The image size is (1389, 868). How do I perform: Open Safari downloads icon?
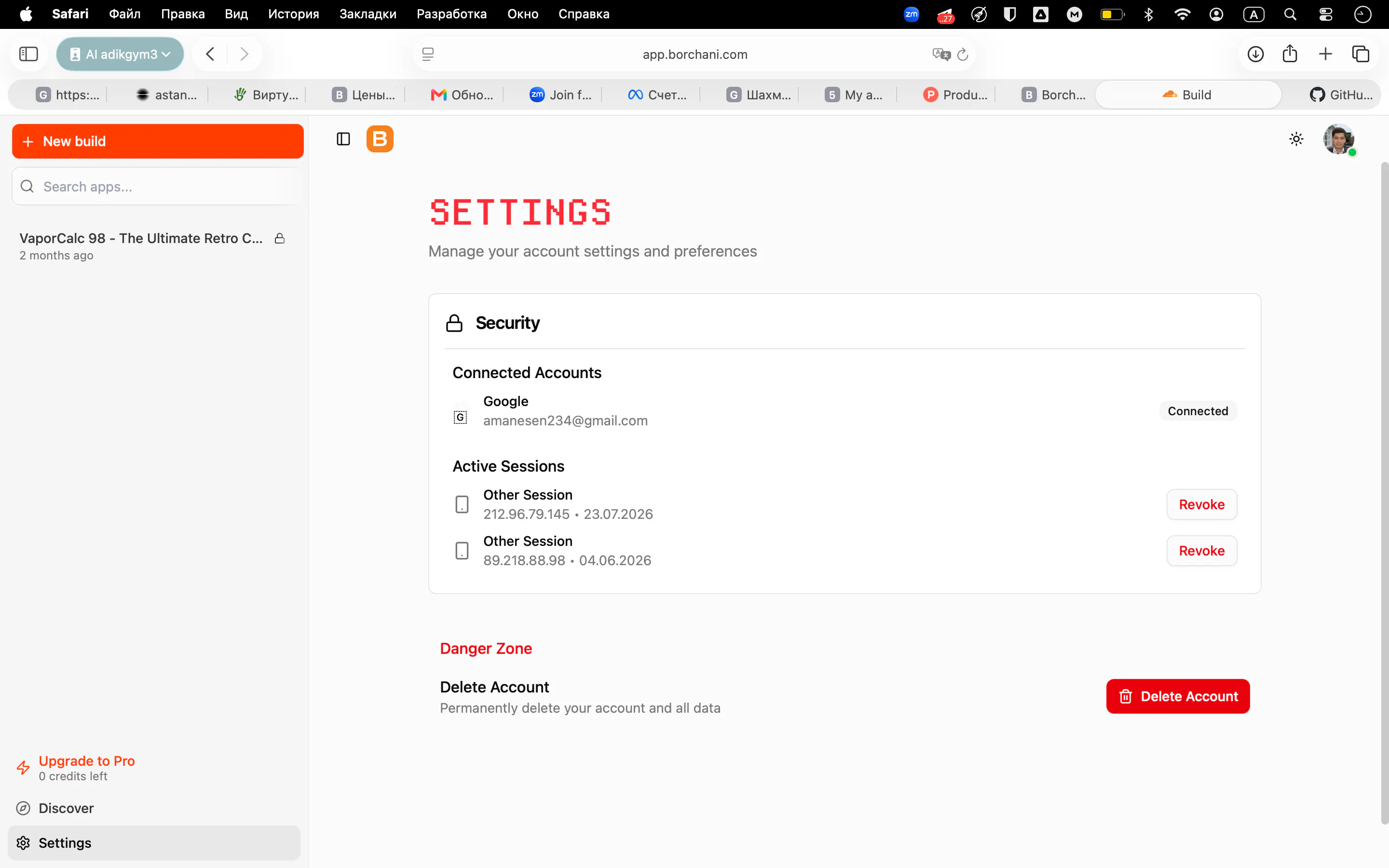1256,54
